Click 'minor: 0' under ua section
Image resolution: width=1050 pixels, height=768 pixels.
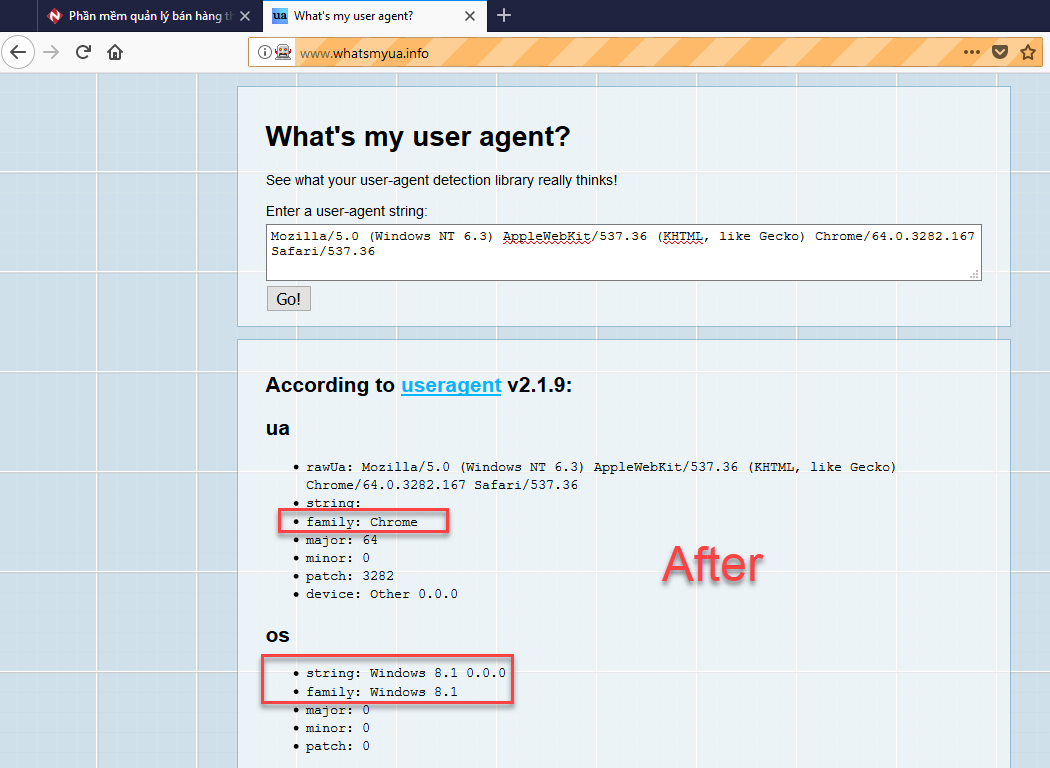[x=338, y=558]
